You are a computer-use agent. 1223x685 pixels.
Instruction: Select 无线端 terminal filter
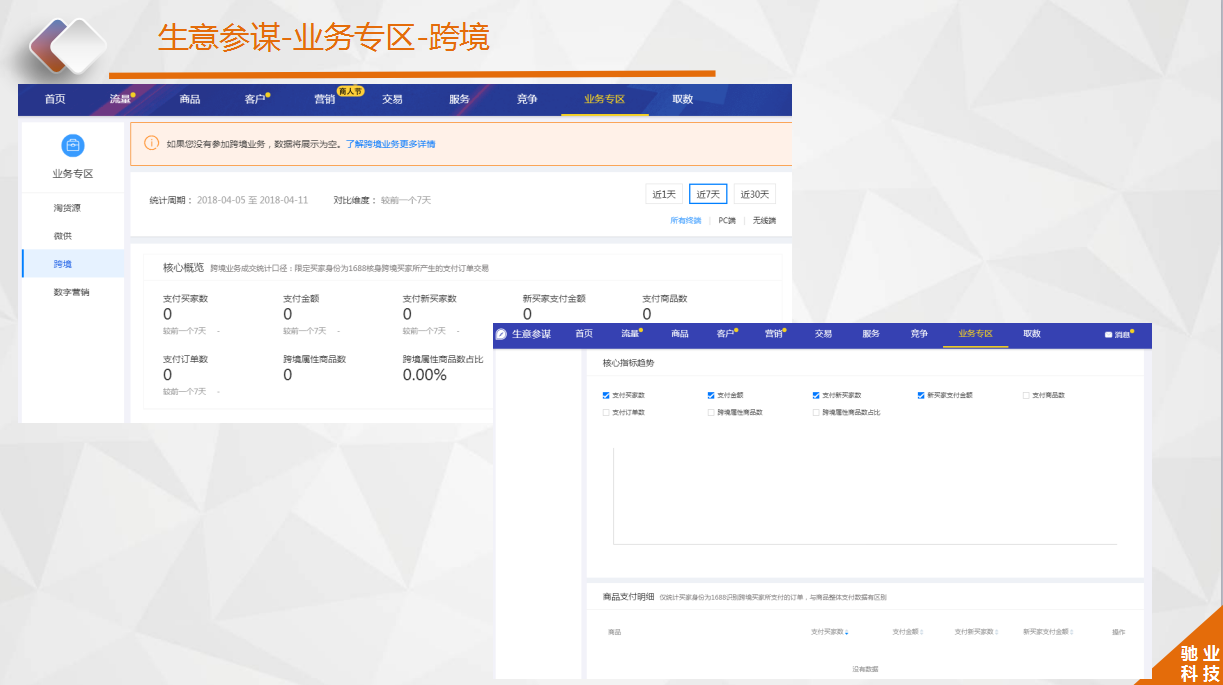click(x=764, y=220)
